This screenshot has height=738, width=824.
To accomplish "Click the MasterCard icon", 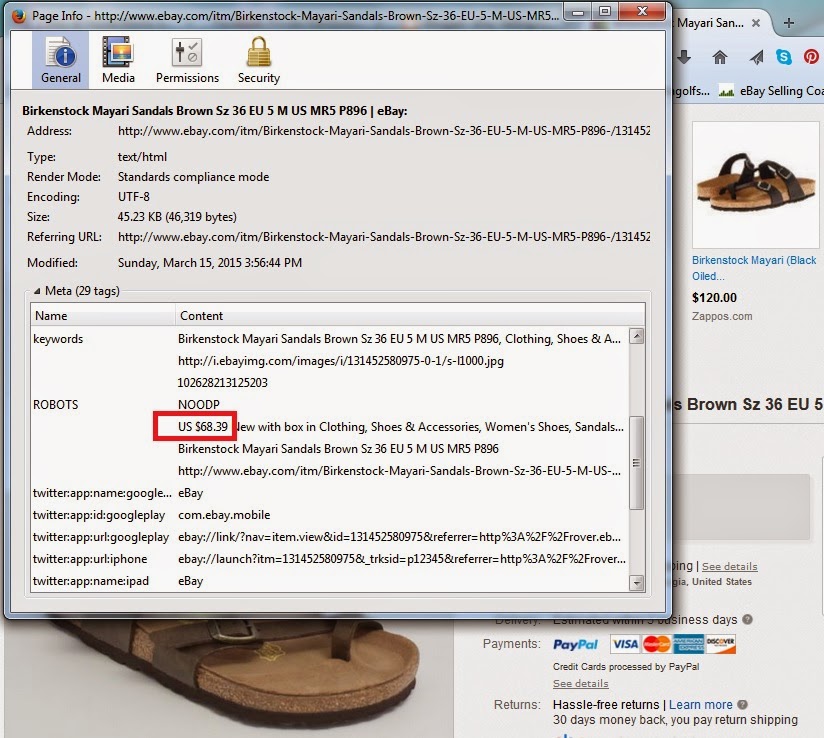I will [657, 644].
